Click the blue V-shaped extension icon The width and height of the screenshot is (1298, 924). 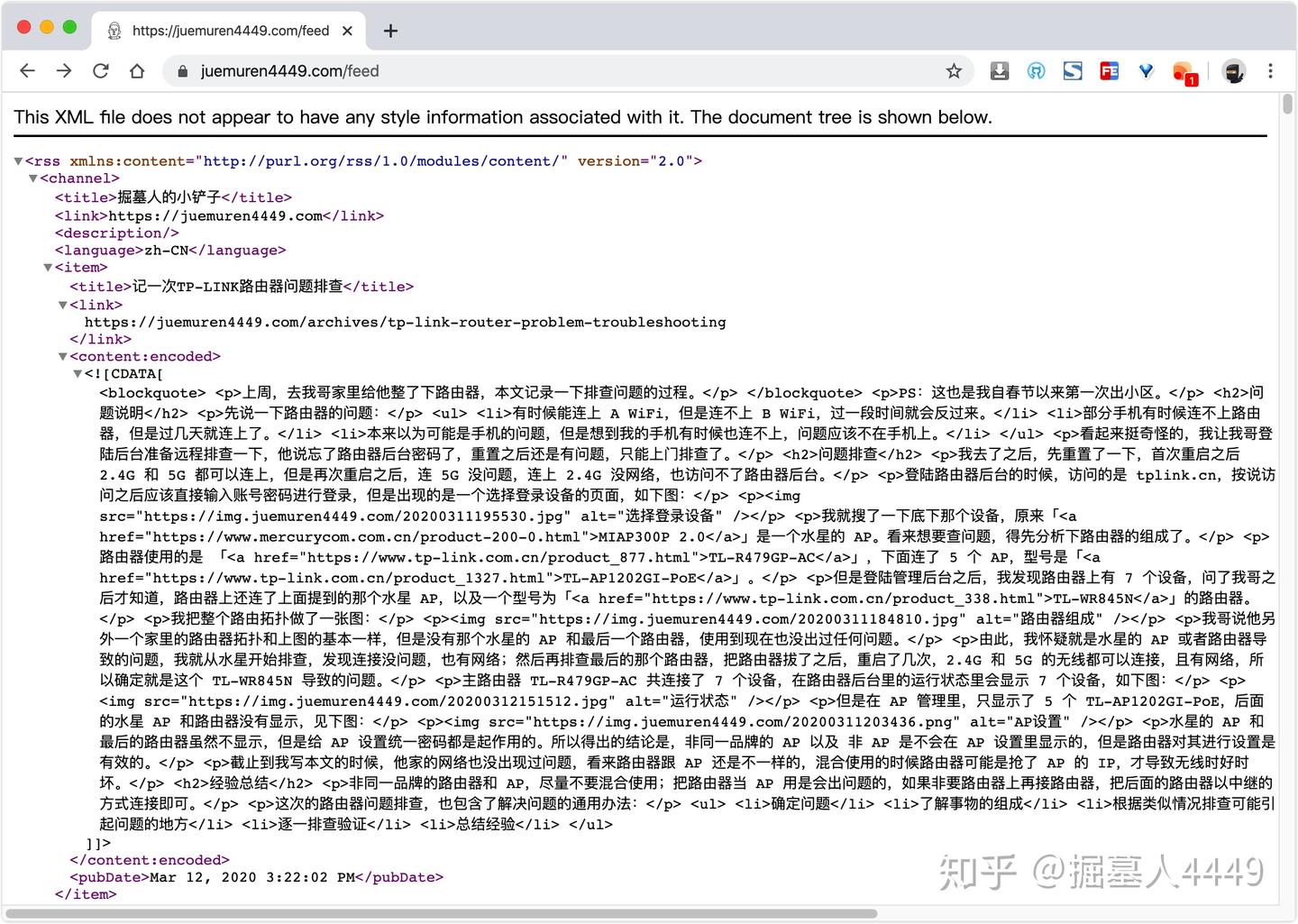pos(1146,70)
